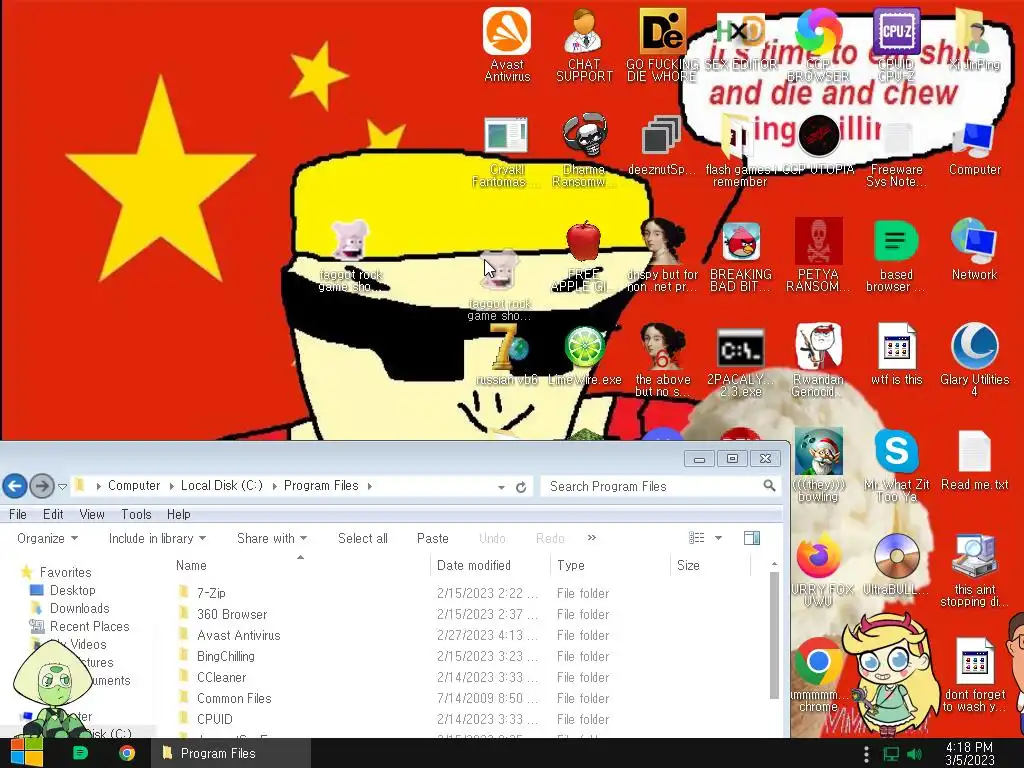Click Select all in the toolbar
The width and height of the screenshot is (1024, 768).
click(362, 538)
